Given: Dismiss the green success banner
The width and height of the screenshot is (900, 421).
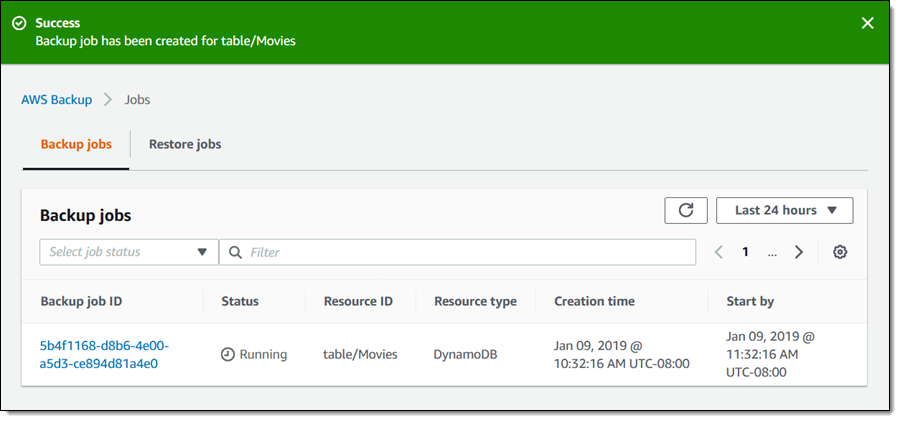Looking at the screenshot, I should coord(867,23).
